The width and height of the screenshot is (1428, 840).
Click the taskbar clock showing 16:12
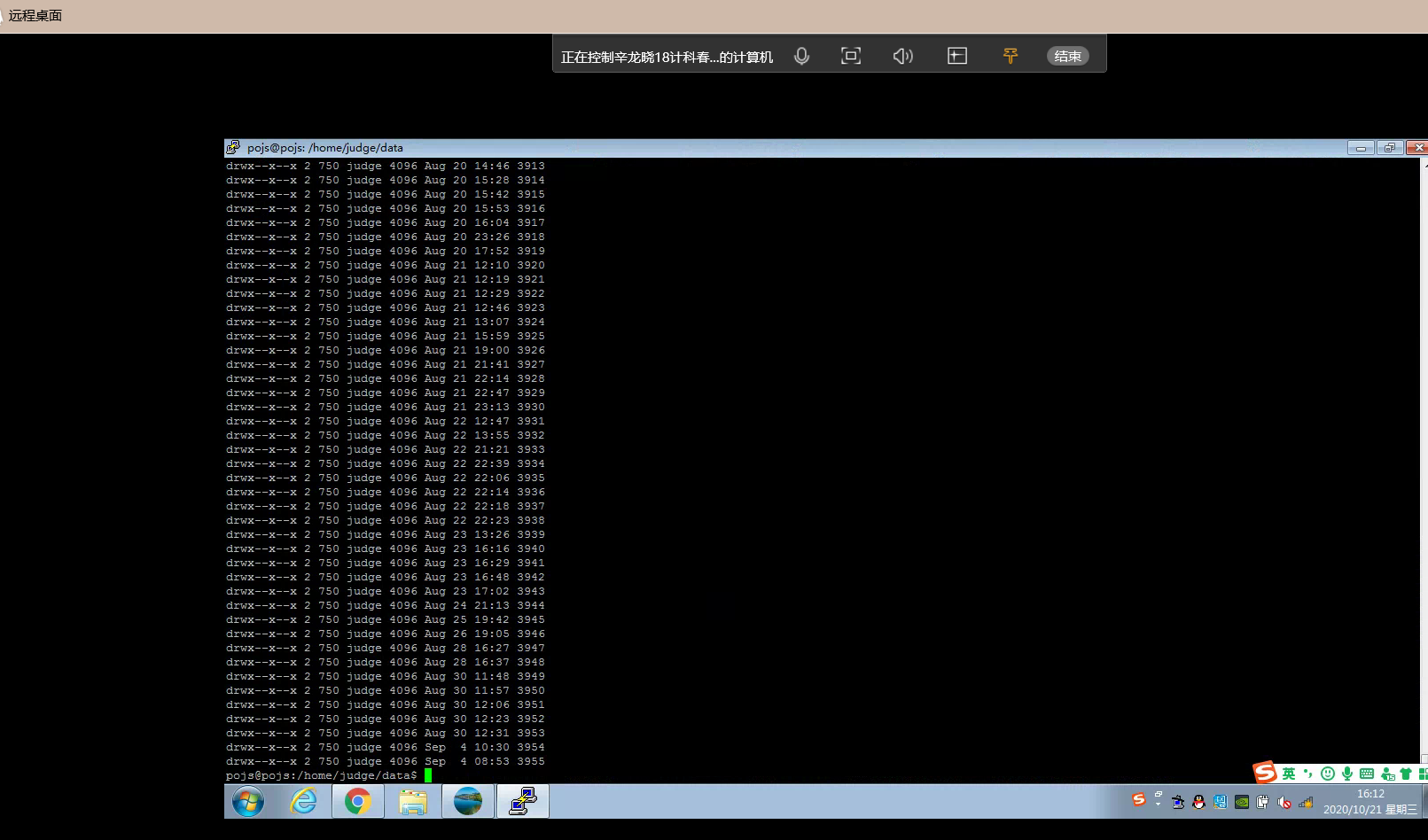1370,802
